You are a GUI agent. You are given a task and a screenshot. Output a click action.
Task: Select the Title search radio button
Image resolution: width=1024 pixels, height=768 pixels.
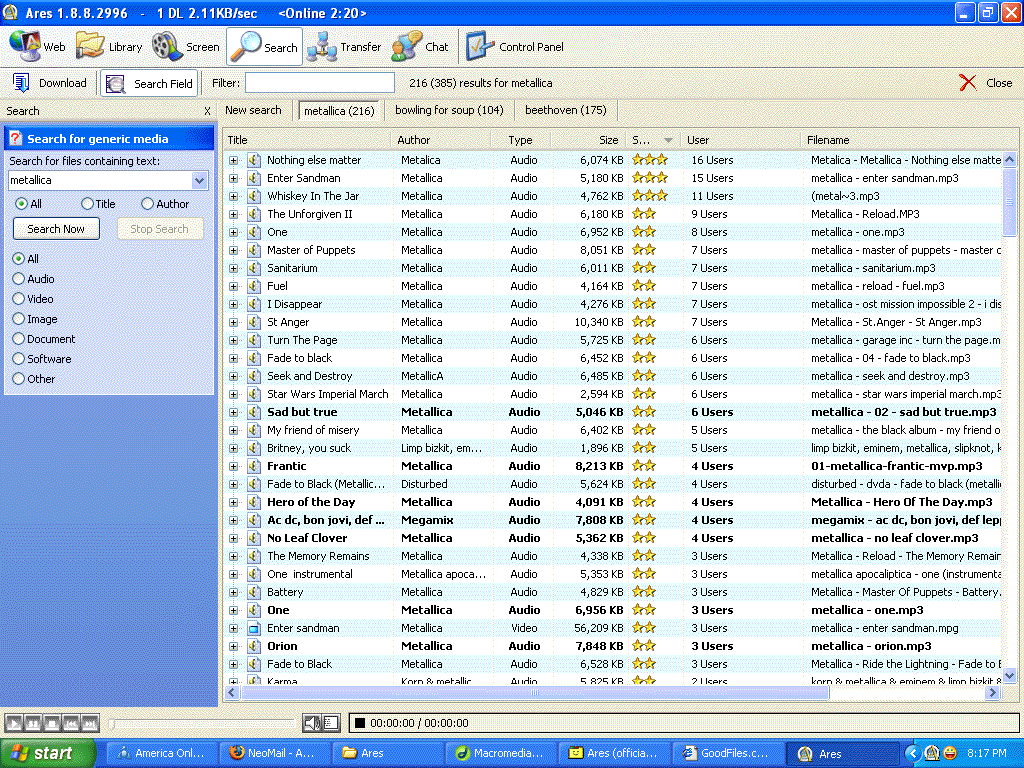click(x=88, y=204)
